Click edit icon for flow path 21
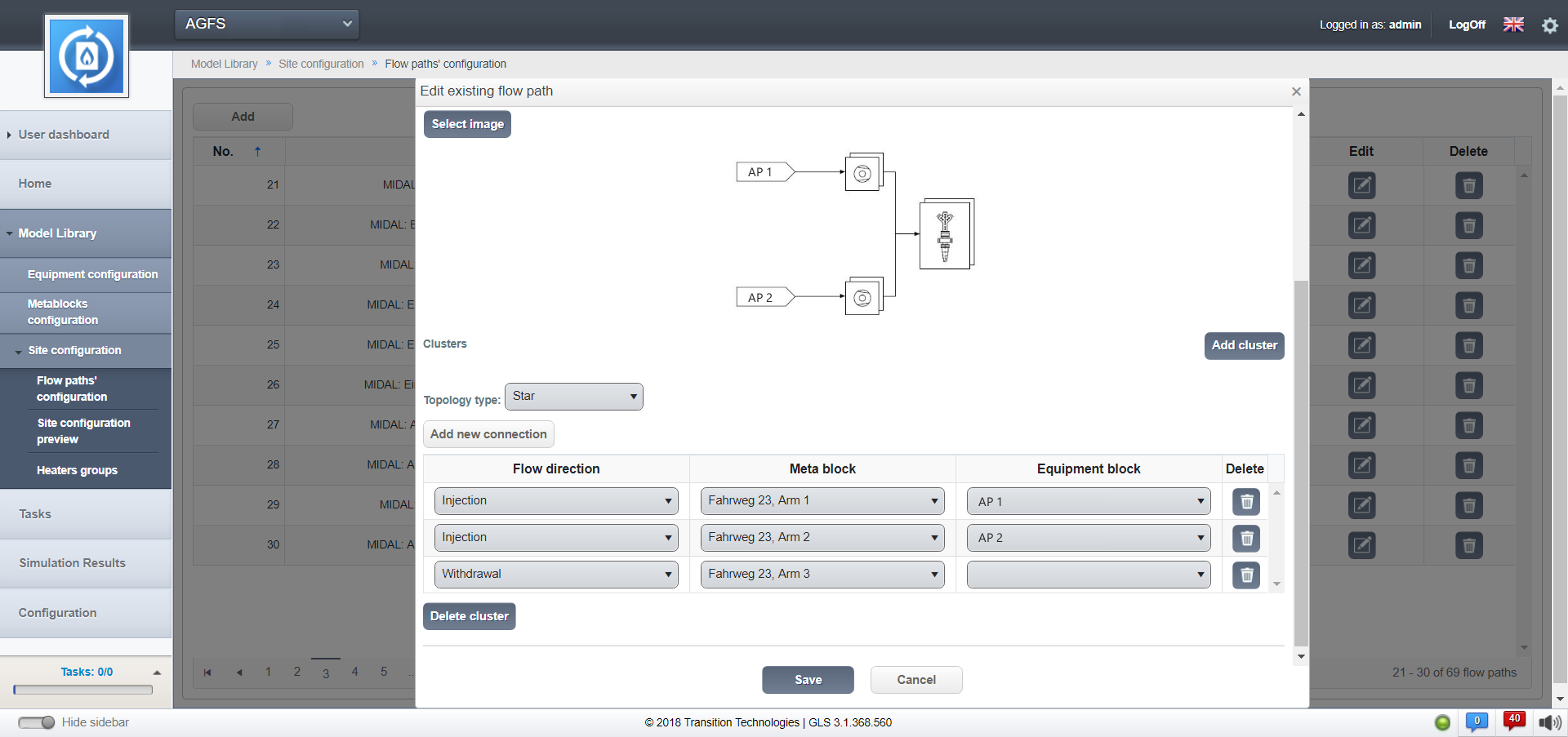The height and width of the screenshot is (737, 1568). point(1361,185)
